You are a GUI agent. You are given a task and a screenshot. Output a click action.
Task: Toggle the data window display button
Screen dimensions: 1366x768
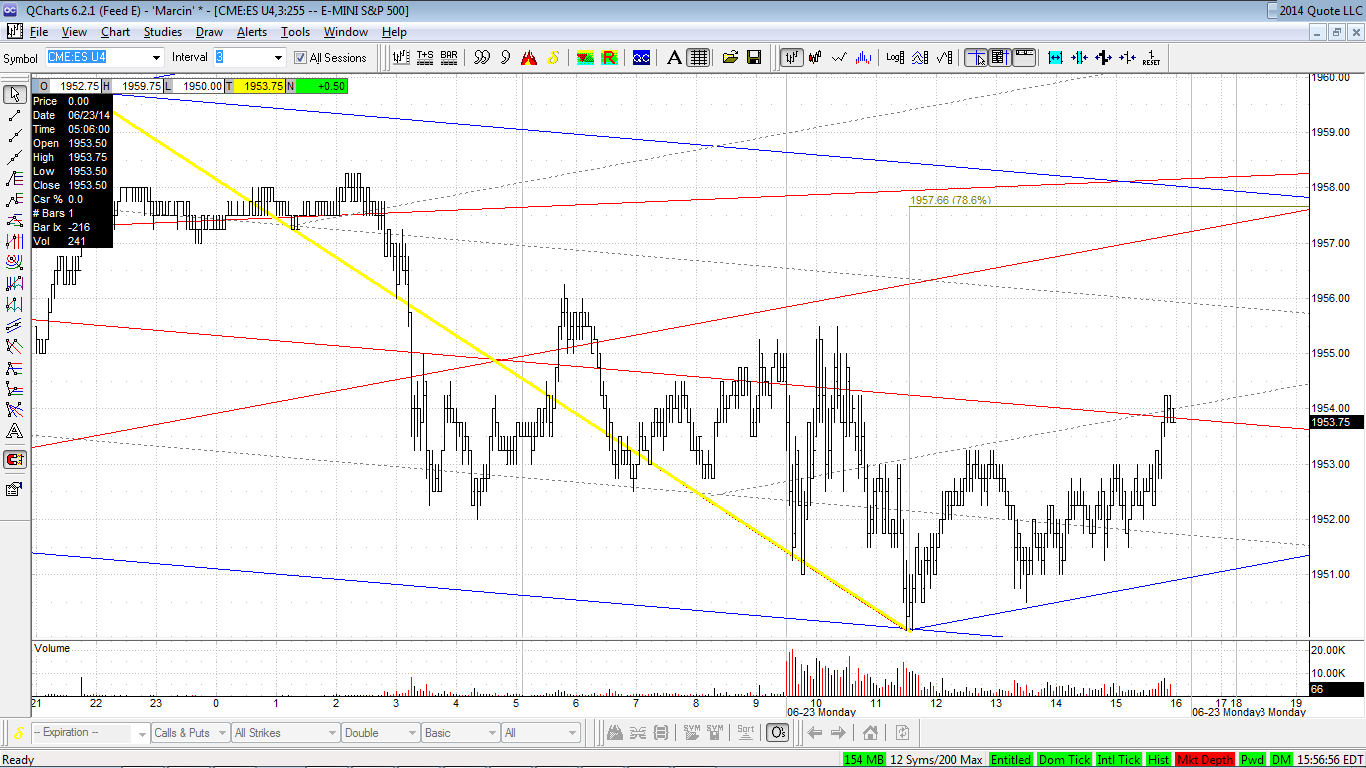coord(999,58)
